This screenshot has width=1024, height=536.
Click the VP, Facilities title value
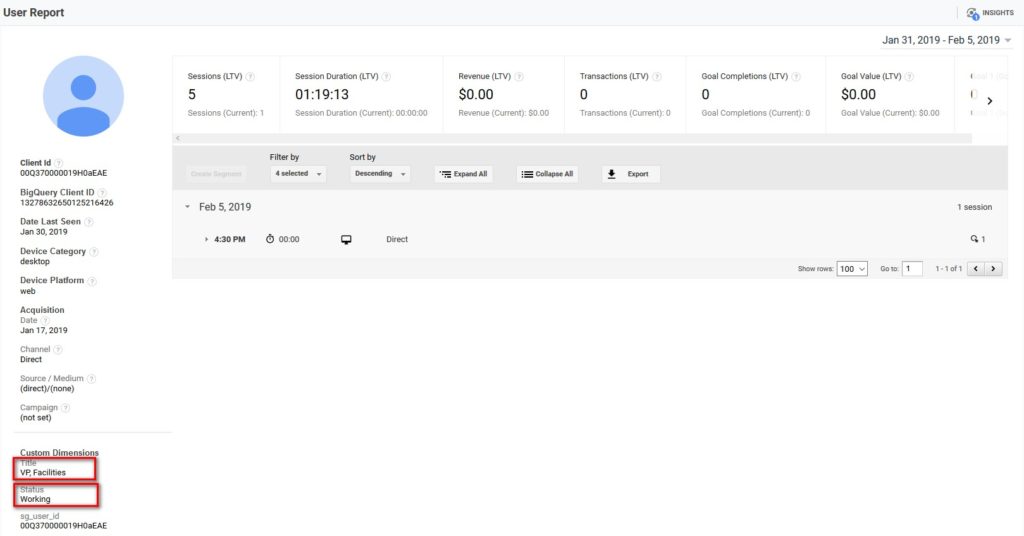tap(43, 473)
